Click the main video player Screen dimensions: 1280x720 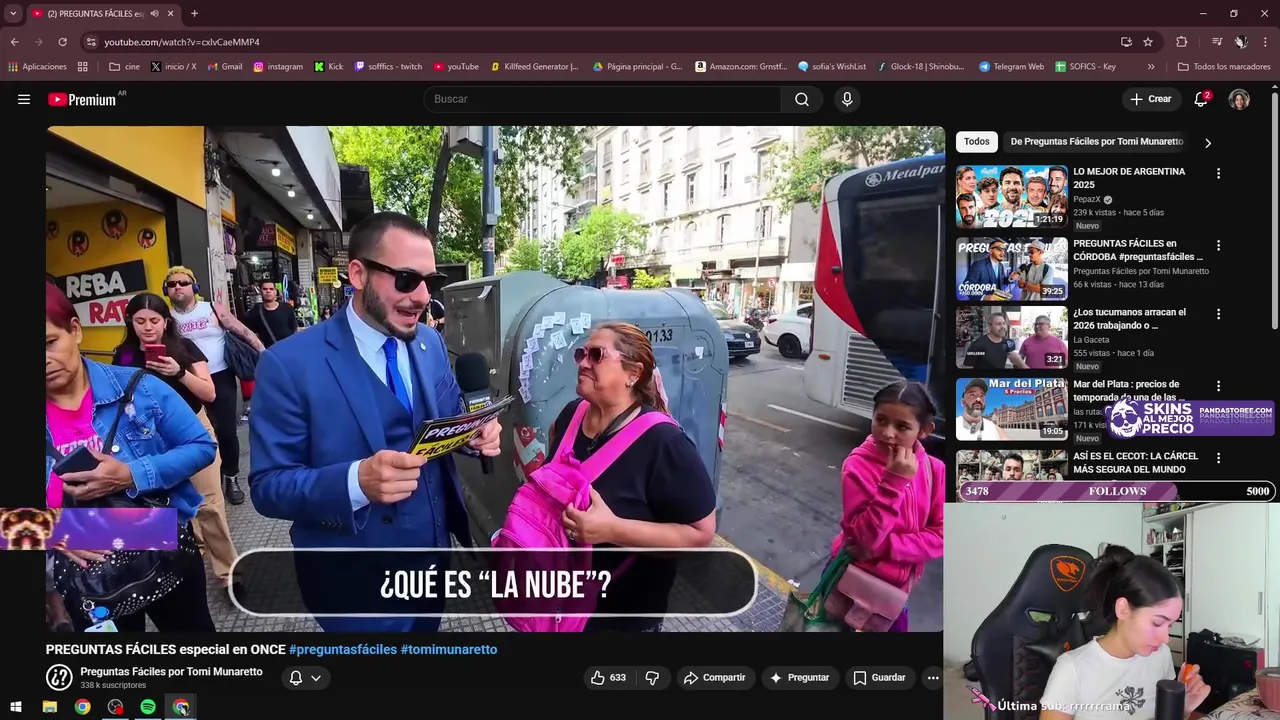[495, 379]
